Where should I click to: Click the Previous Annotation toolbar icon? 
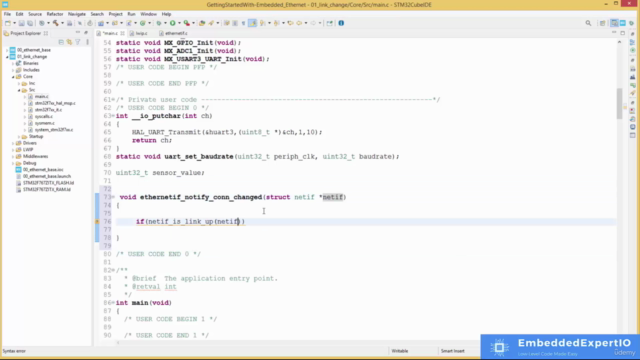(x=277, y=23)
